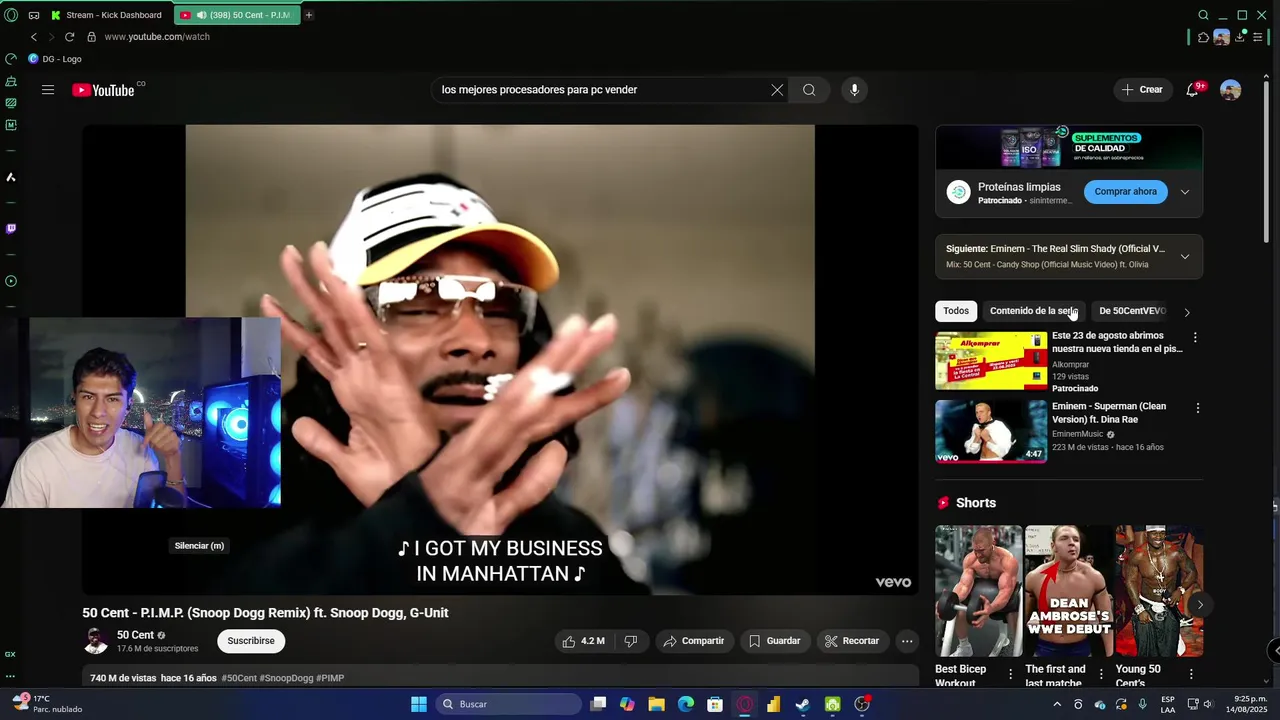Click Comprar ahora on the ad
Screen dimensions: 1280x720
(1125, 192)
